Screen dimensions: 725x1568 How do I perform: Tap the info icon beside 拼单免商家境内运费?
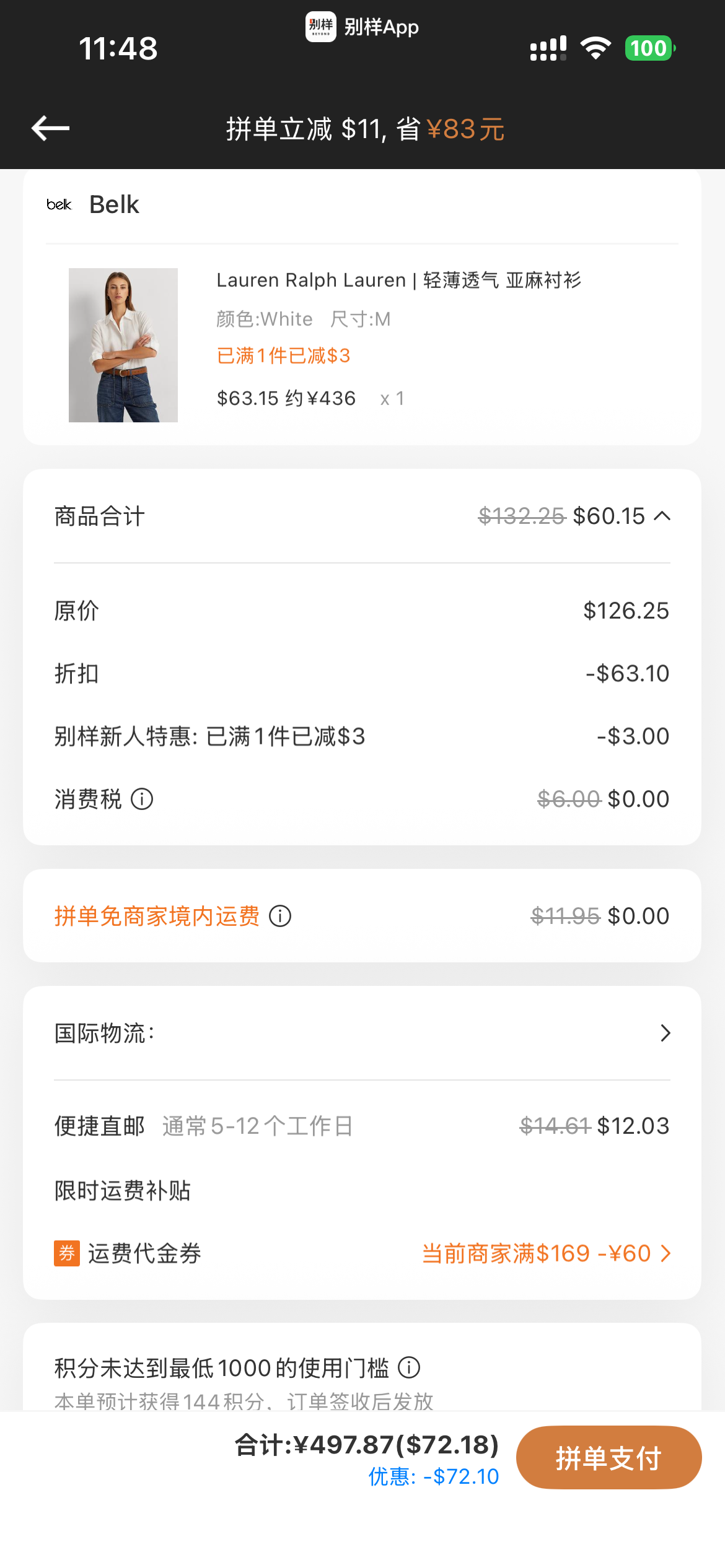pos(280,916)
